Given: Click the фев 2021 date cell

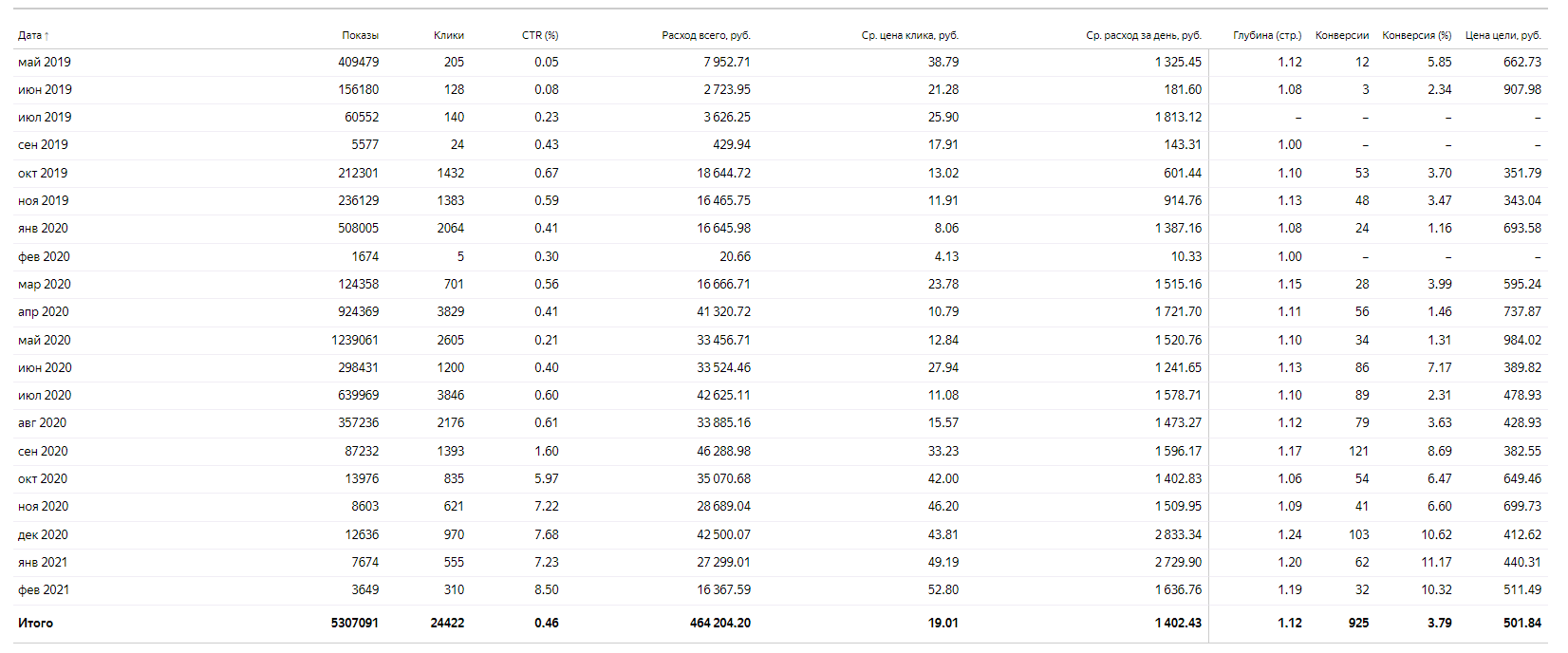Looking at the screenshot, I should (x=44, y=590).
